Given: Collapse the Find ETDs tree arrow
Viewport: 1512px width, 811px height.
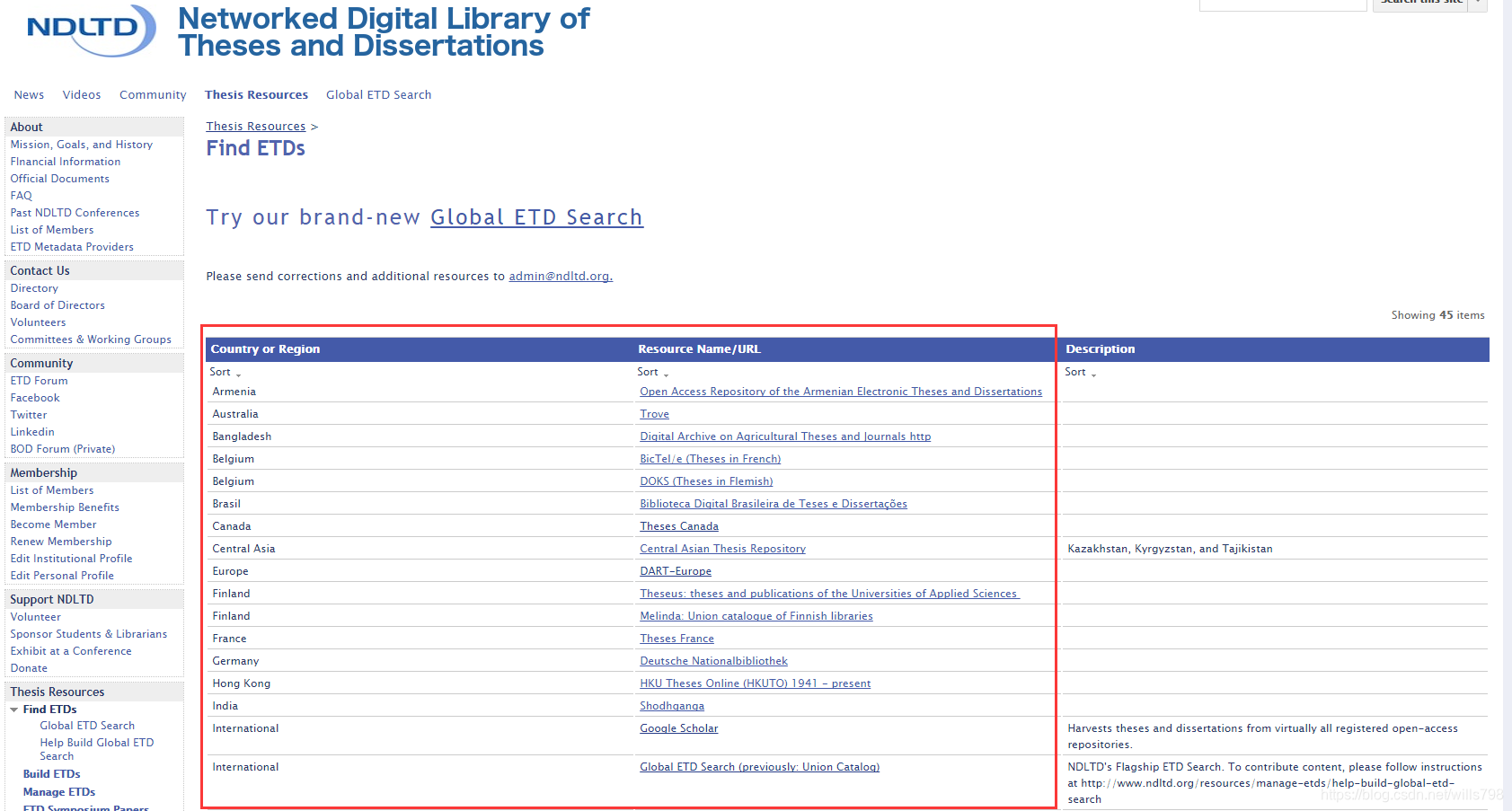Looking at the screenshot, I should coord(14,710).
